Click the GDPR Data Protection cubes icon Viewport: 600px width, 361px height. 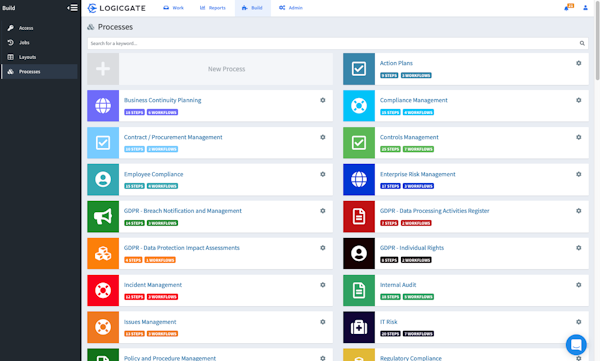click(103, 253)
